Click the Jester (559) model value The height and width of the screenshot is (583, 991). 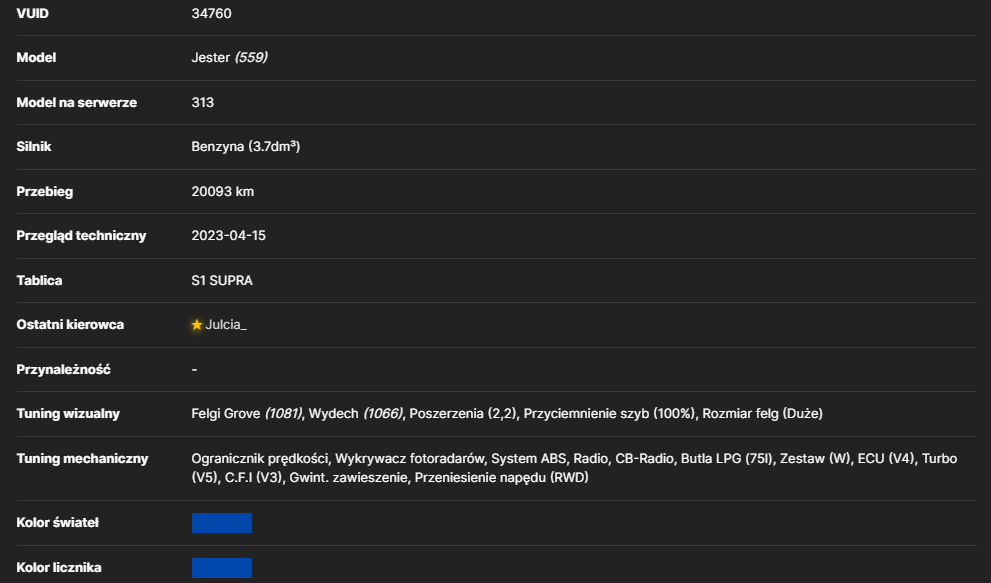coord(229,58)
